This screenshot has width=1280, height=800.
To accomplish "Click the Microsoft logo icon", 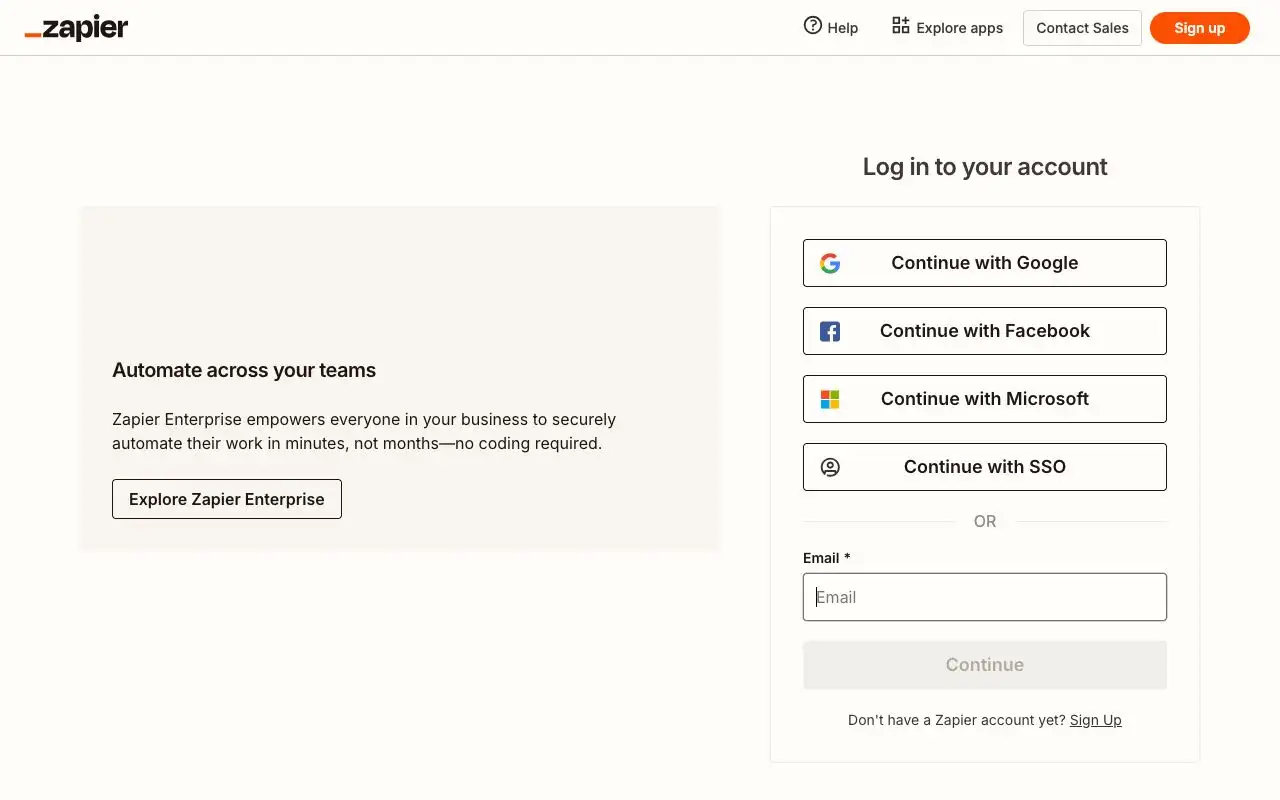I will pos(830,399).
